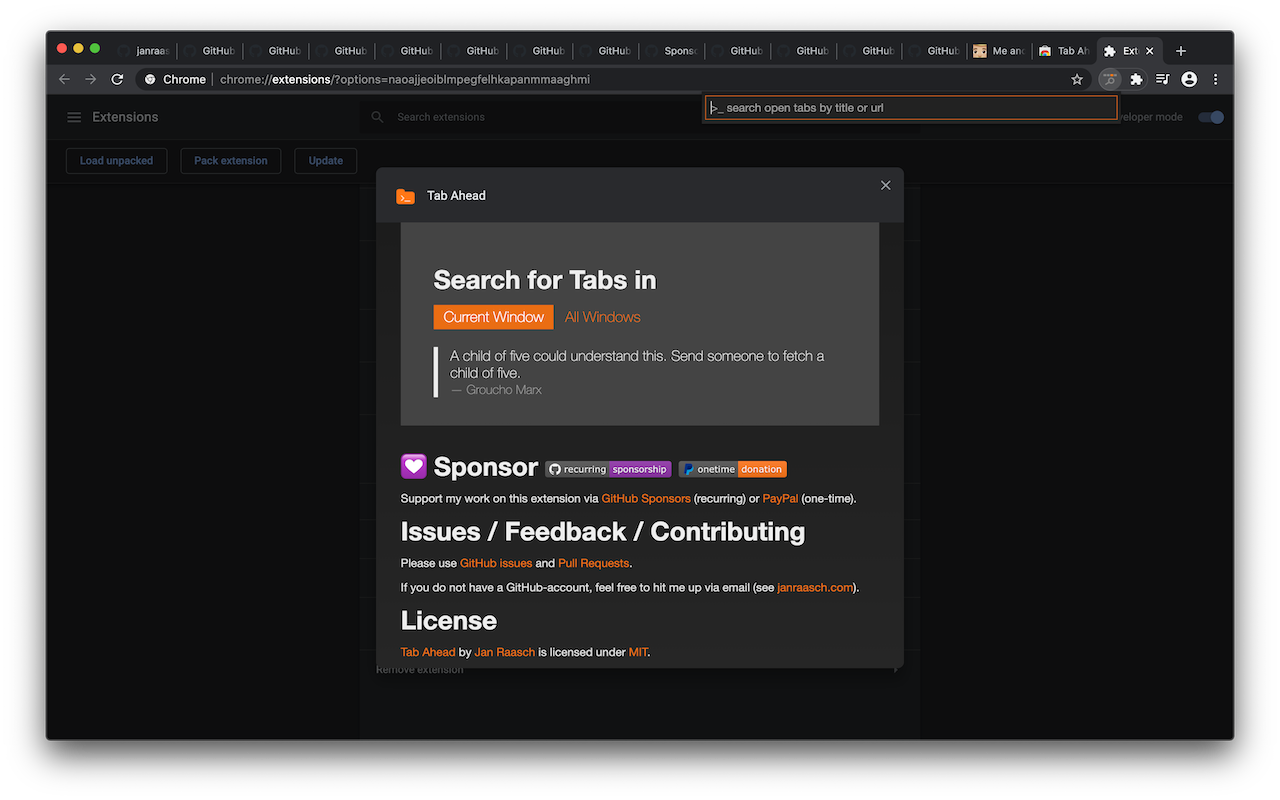
Task: Switch to the janraasch tab
Action: coord(145,51)
